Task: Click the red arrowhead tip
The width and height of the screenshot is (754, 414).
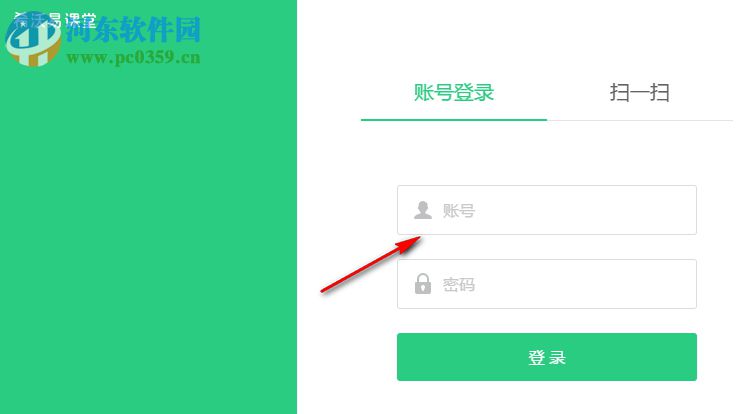Action: 419,238
